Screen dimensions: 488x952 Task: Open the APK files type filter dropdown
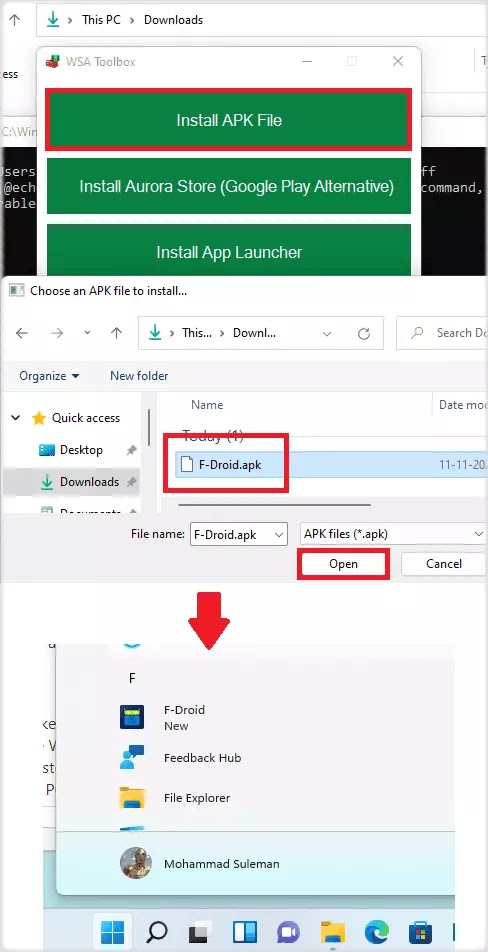tap(393, 534)
